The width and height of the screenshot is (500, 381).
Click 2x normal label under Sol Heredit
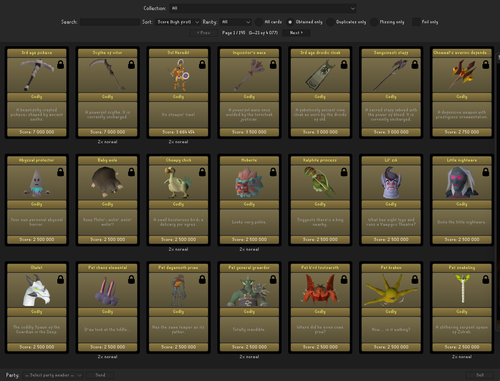tap(178, 142)
